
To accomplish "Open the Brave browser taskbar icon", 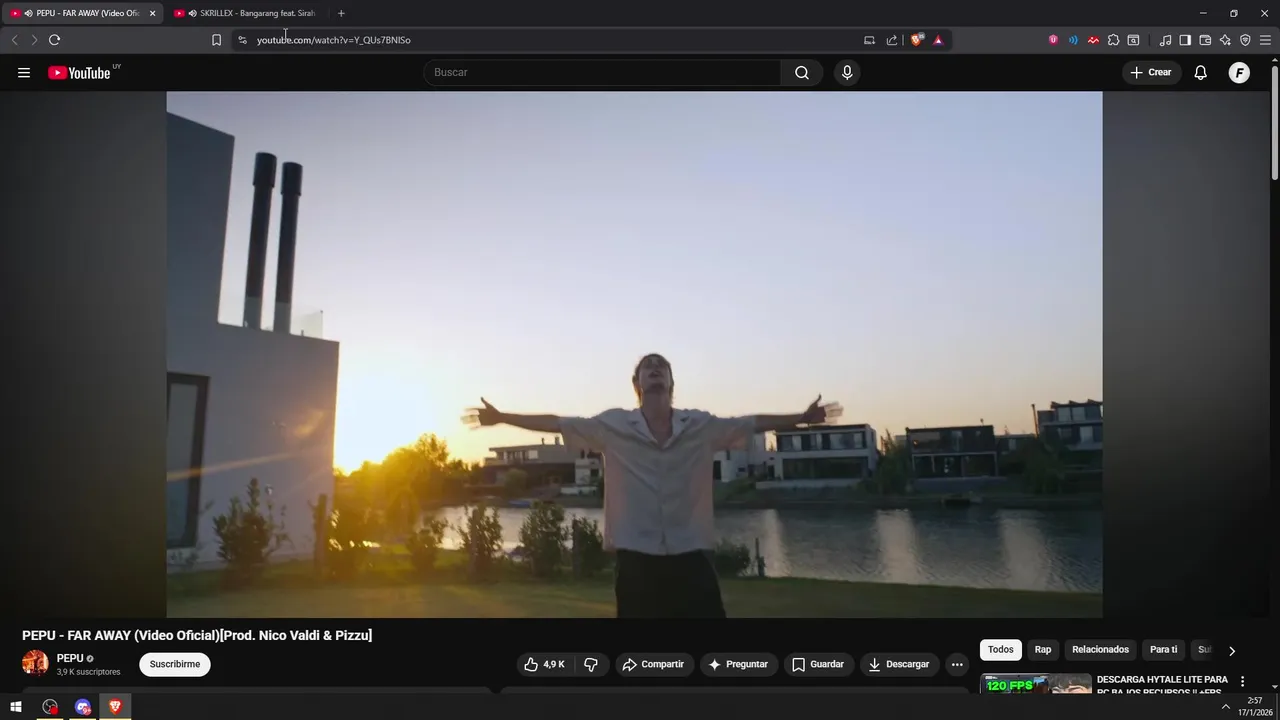I will tap(115, 707).
